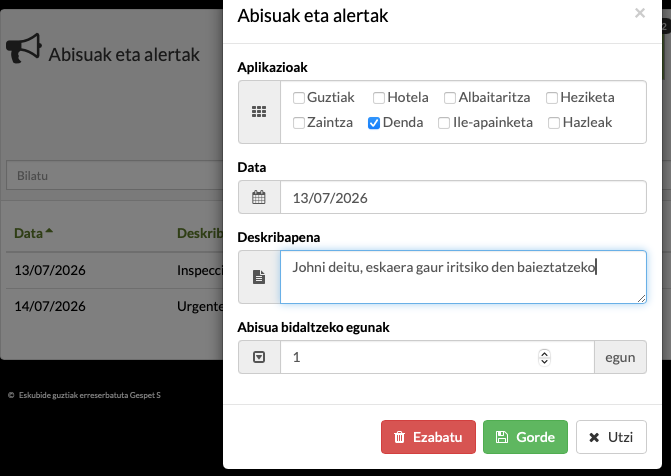Click the egun unit label addon
Screen dimensions: 671x476
(620, 357)
